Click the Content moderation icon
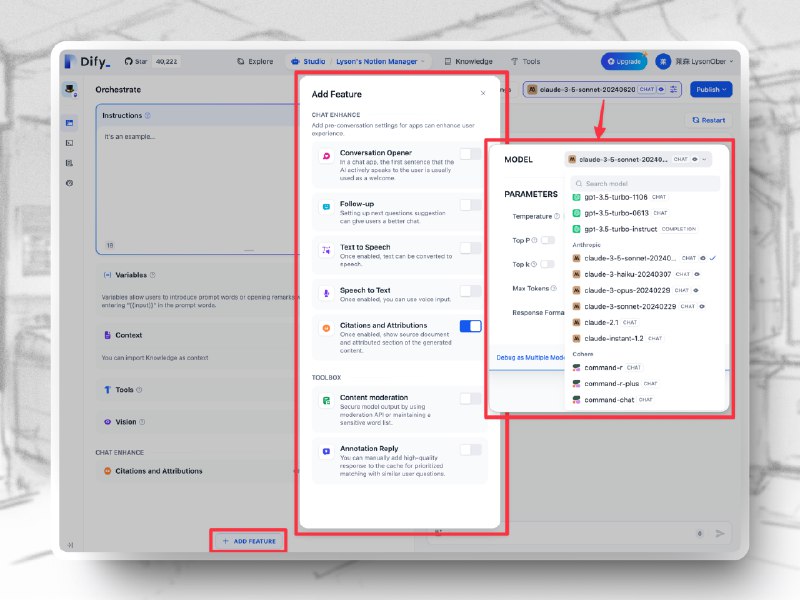This screenshot has height=600, width=800. pos(327,401)
